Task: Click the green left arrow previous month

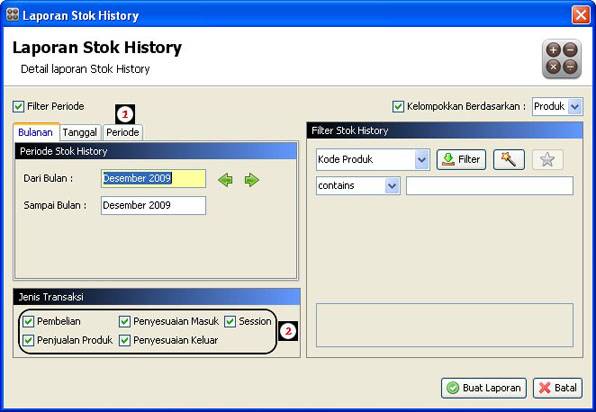Action: (225, 179)
